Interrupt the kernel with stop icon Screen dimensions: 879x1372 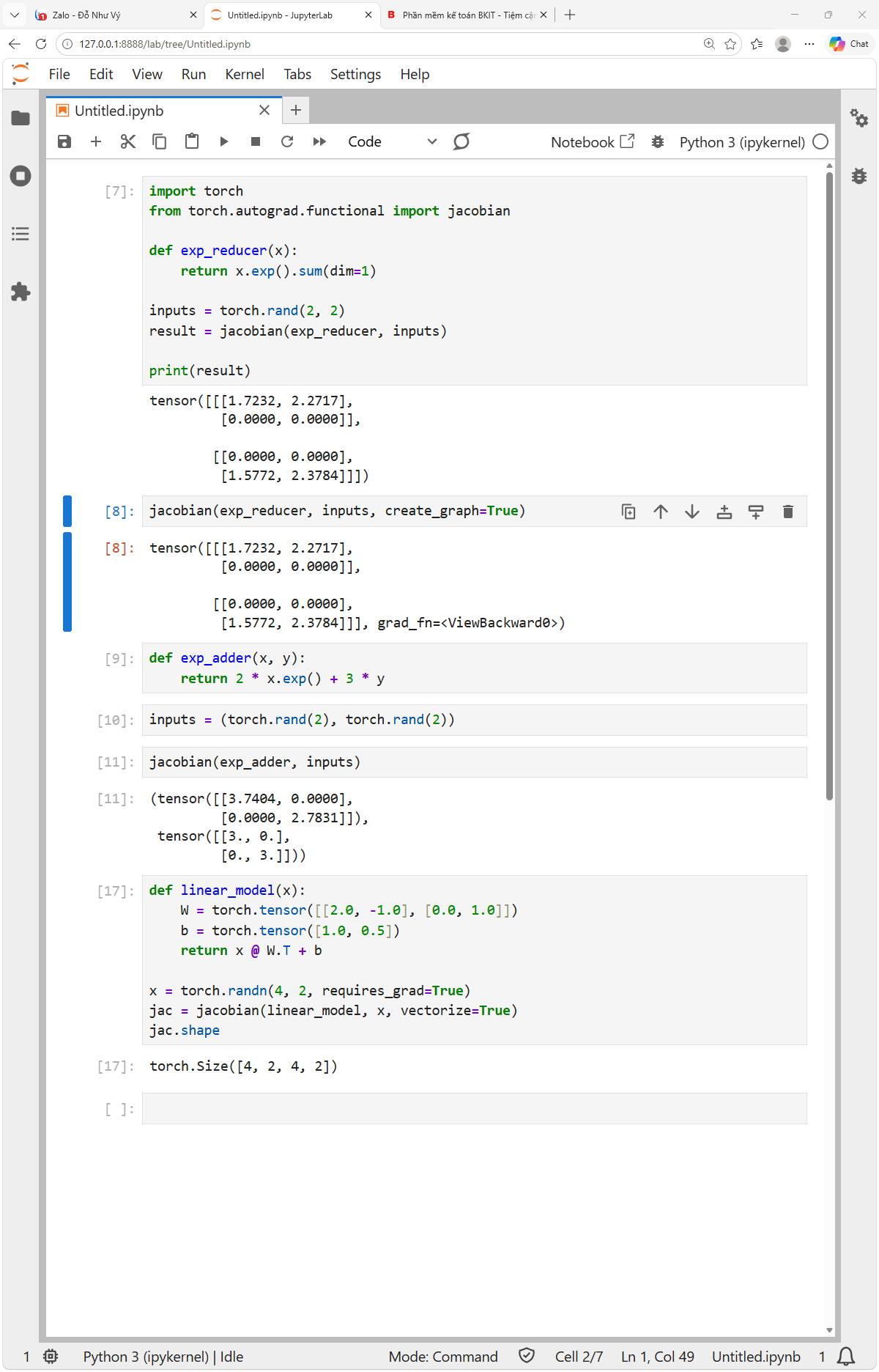[256, 141]
